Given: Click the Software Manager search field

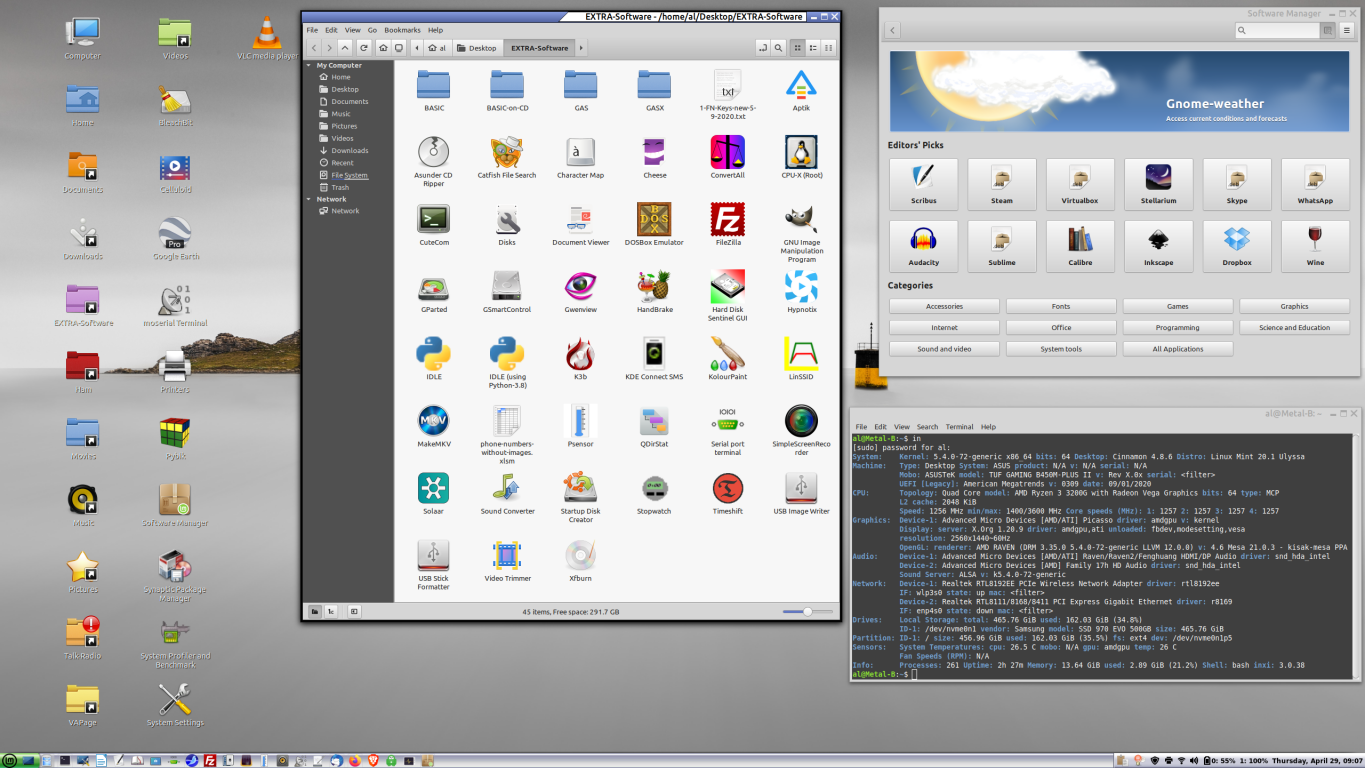Looking at the screenshot, I should [1277, 31].
